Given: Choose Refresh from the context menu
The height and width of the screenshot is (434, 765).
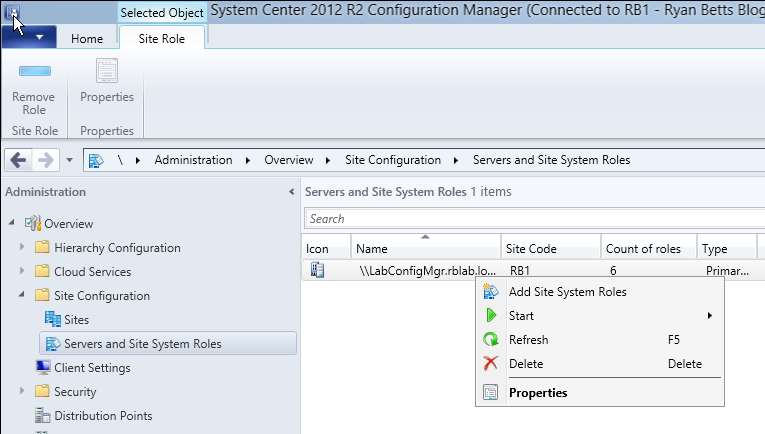Looking at the screenshot, I should coord(600,339).
